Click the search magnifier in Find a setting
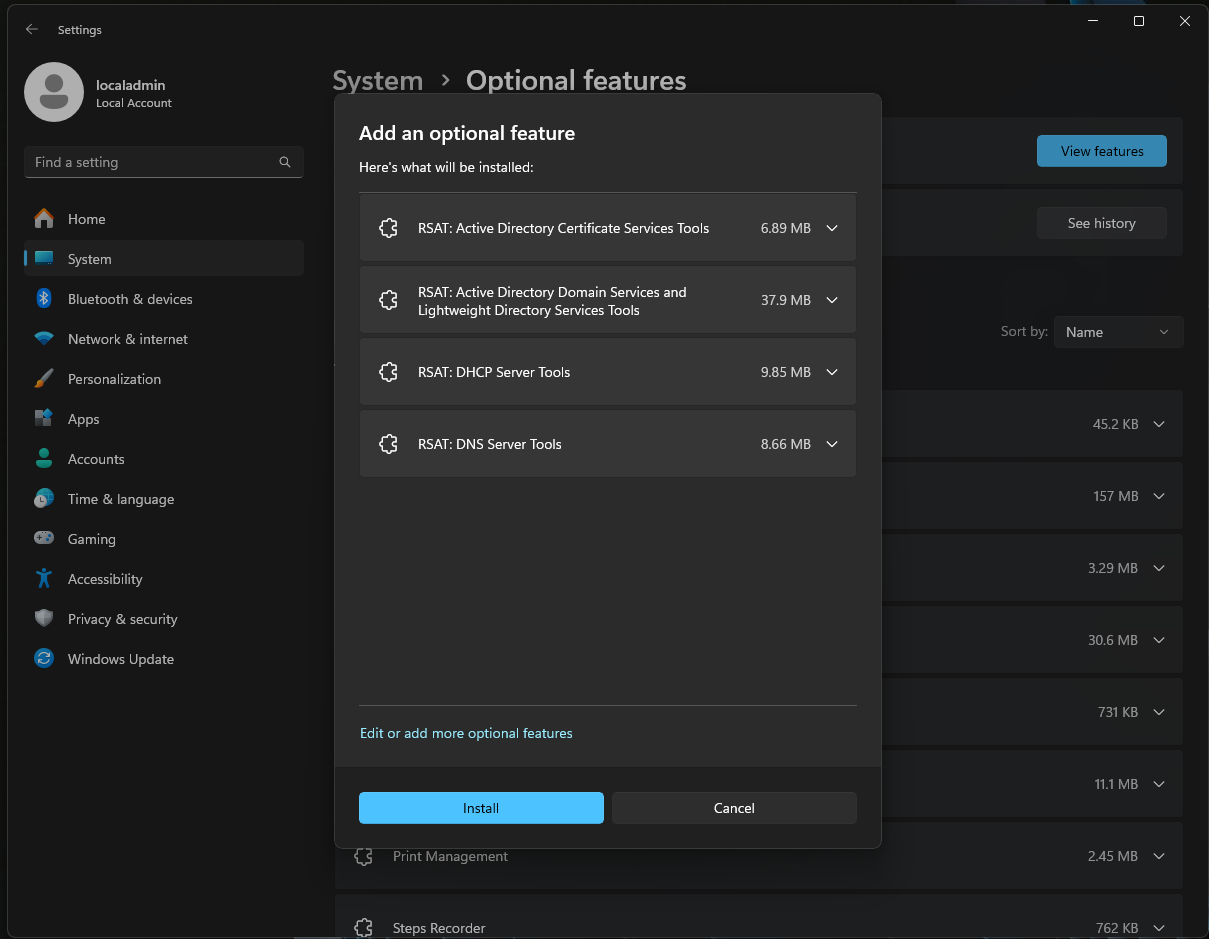Image resolution: width=1209 pixels, height=939 pixels. 285,162
